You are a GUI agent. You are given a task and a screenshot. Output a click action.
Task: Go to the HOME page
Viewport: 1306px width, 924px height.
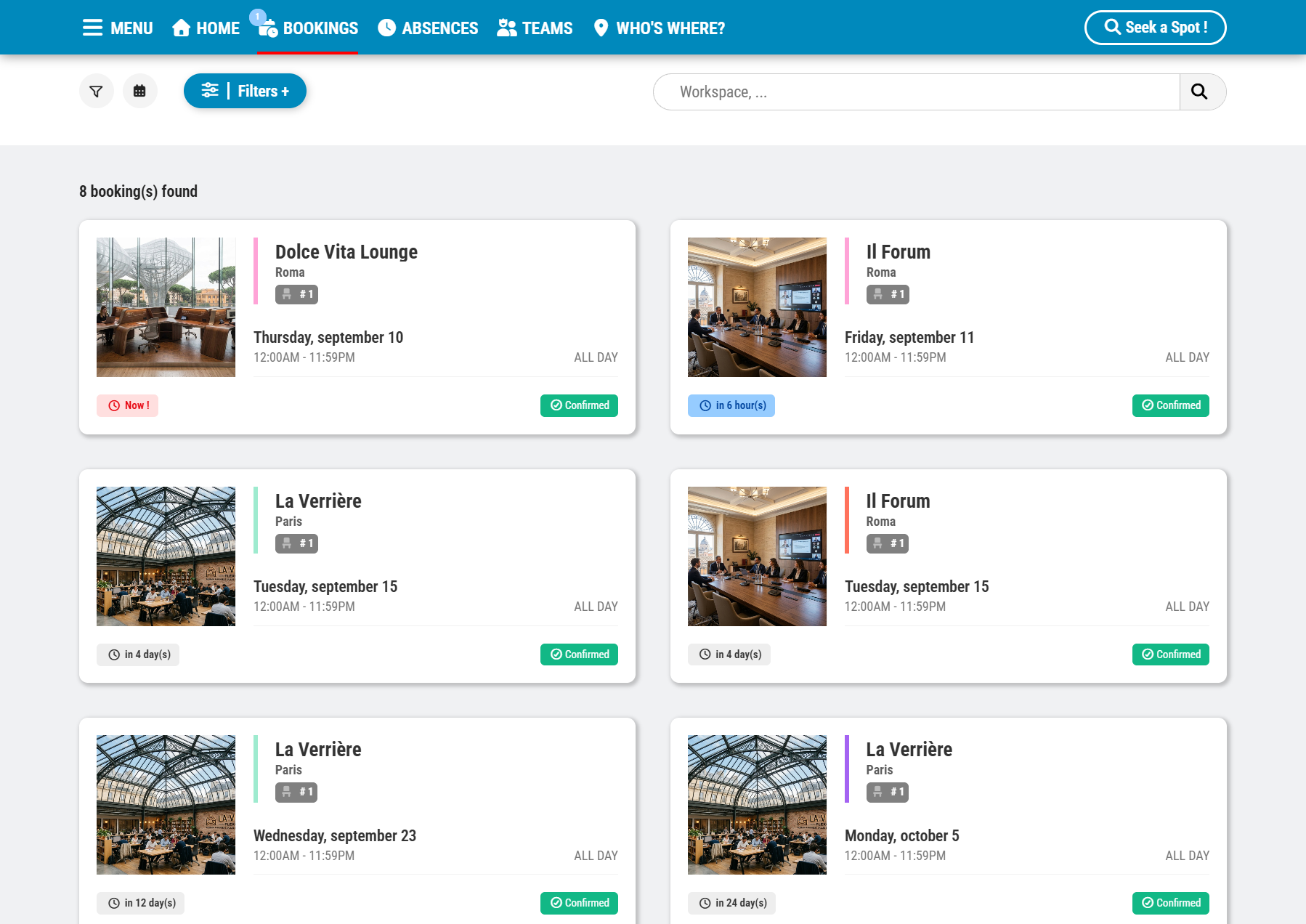click(206, 28)
